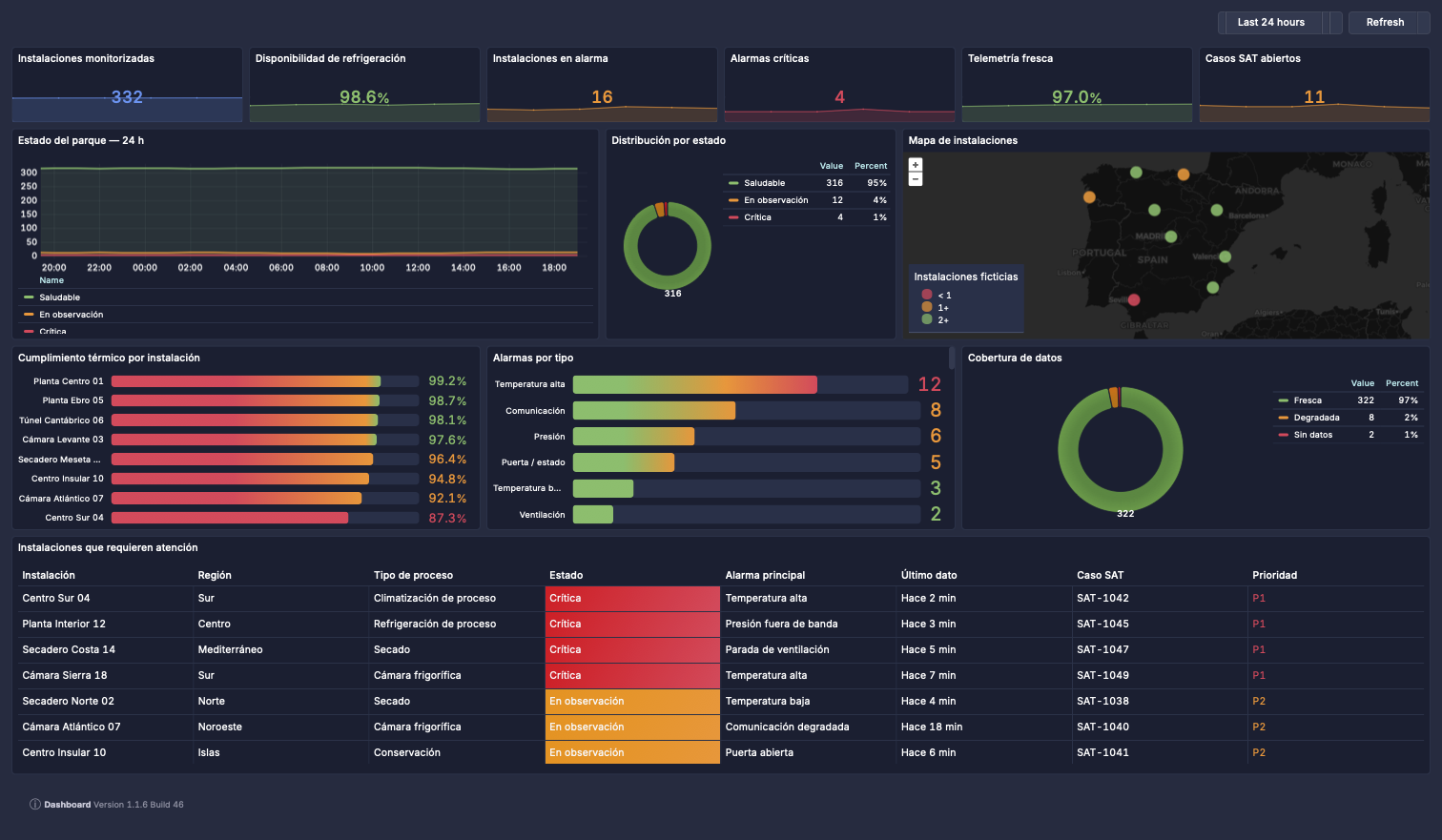The image size is (1442, 840).
Task: Open the Instalaciones monitorizadas panel title
Action: 86,58
